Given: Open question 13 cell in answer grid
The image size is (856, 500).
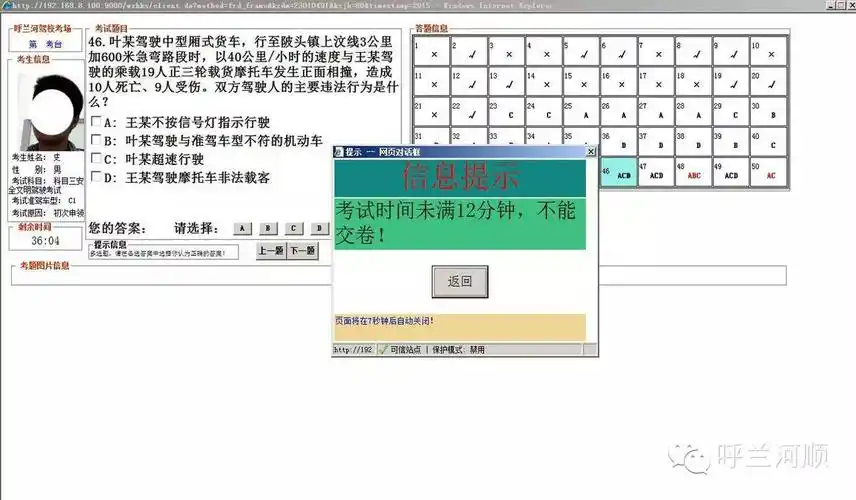Looking at the screenshot, I should pyautogui.click(x=506, y=81).
